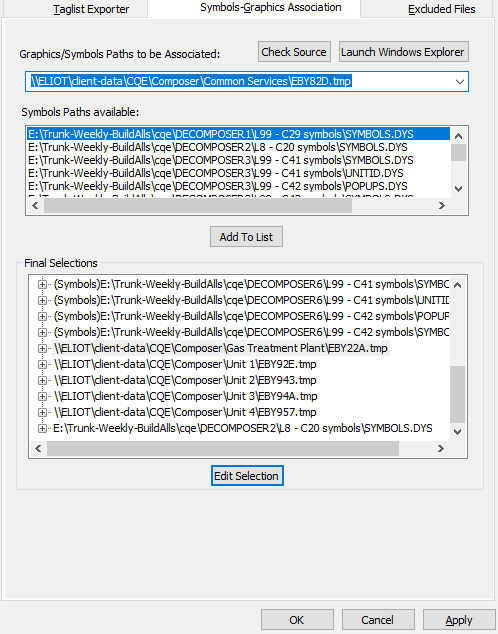Screen dimensions: 498x634
Task: Click the Check Source button
Action: point(294,52)
